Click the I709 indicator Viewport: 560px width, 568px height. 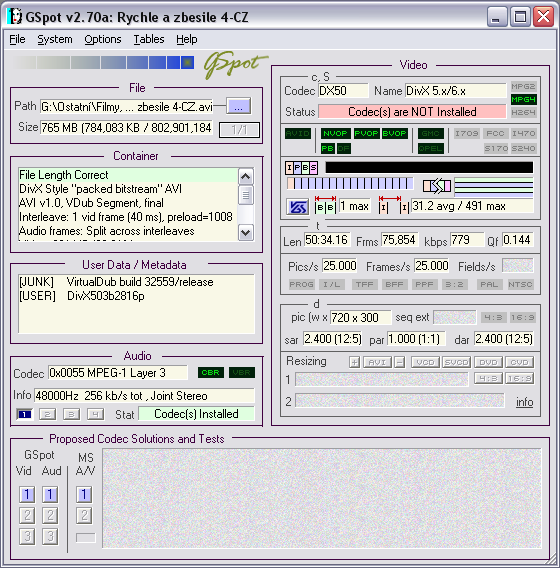(467, 133)
